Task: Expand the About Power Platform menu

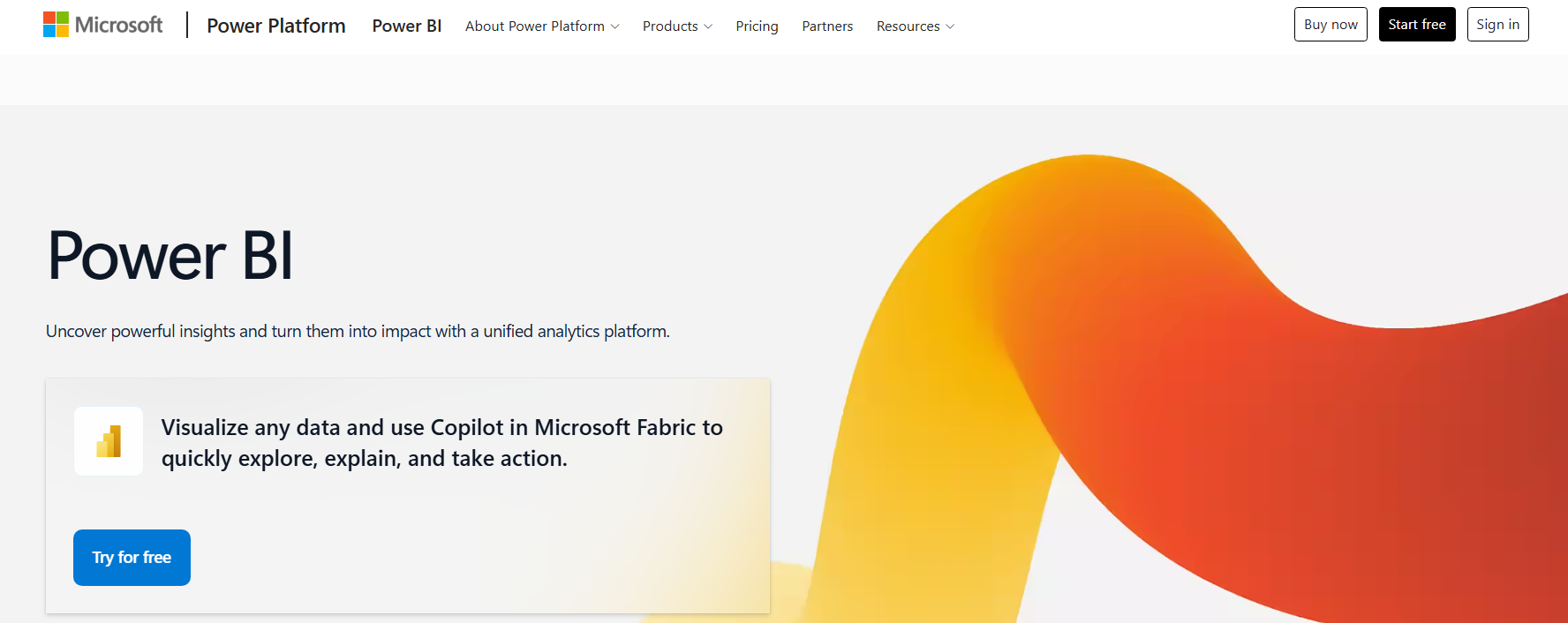Action: [542, 26]
